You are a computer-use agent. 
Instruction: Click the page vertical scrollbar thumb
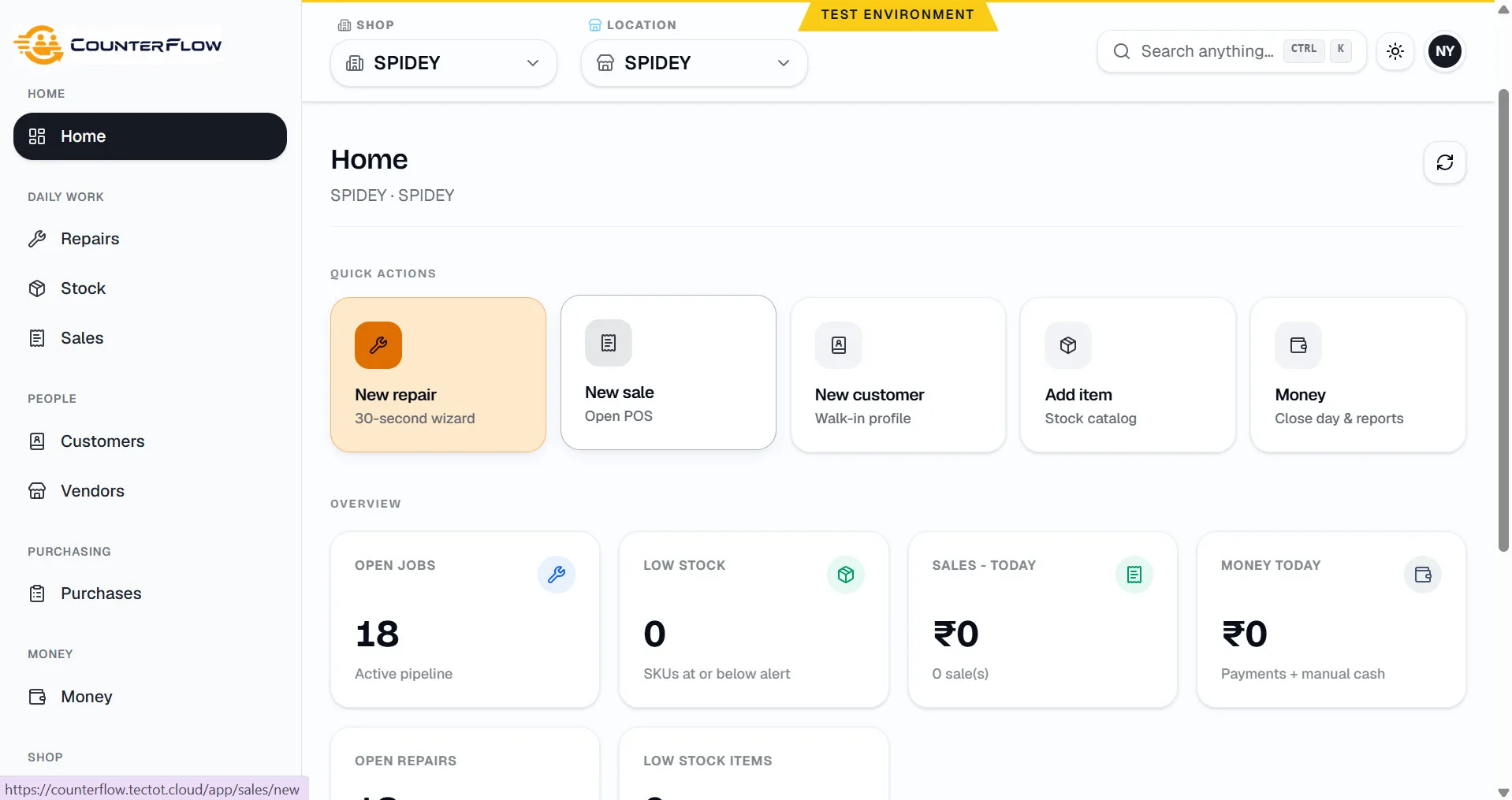pyautogui.click(x=1503, y=321)
